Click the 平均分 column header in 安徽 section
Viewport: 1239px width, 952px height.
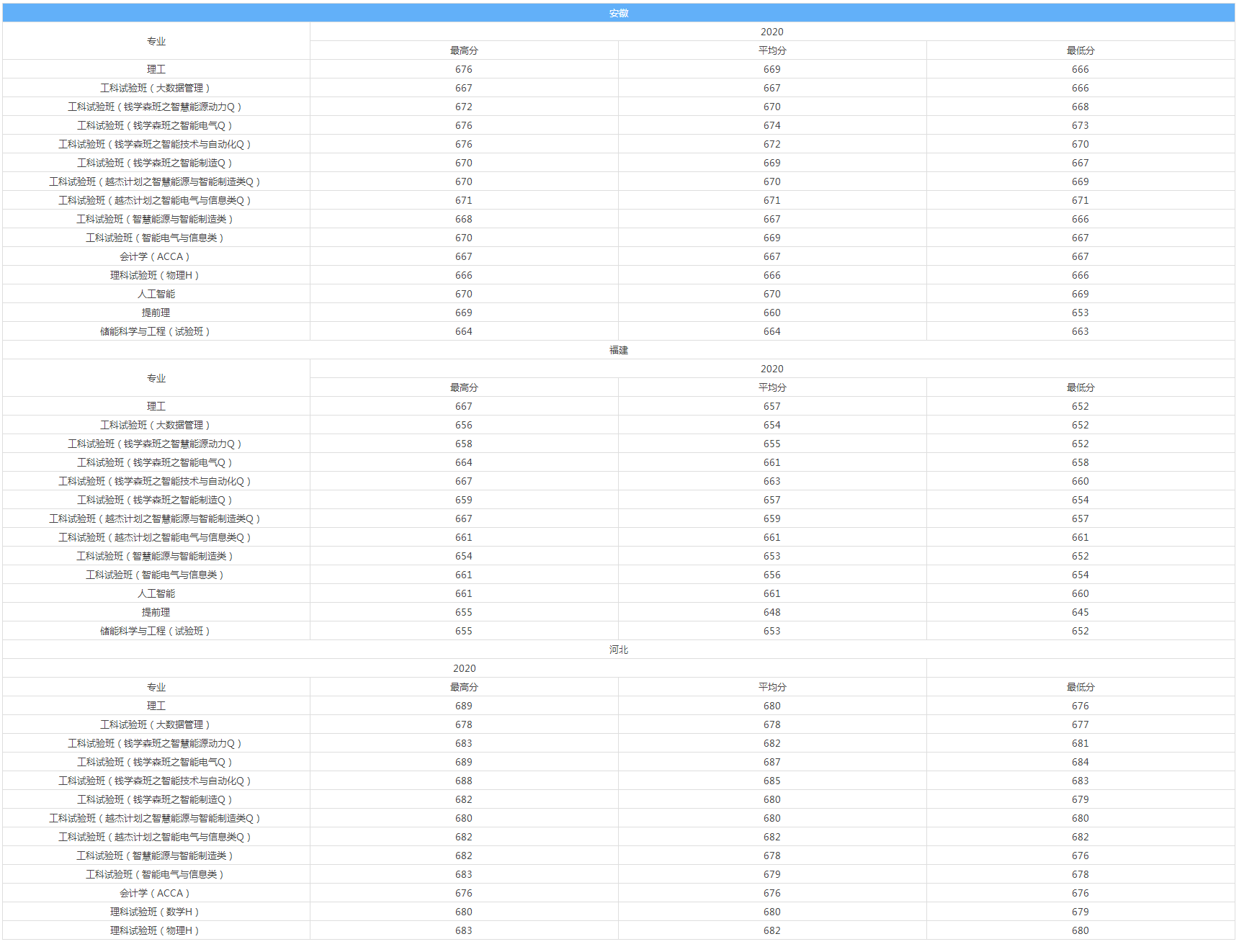(771, 50)
